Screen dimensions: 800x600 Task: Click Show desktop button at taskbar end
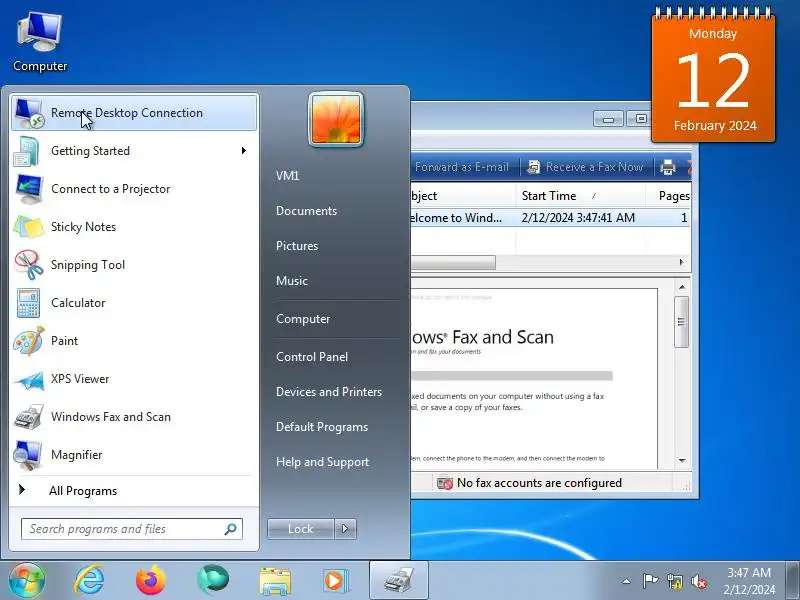[792, 580]
